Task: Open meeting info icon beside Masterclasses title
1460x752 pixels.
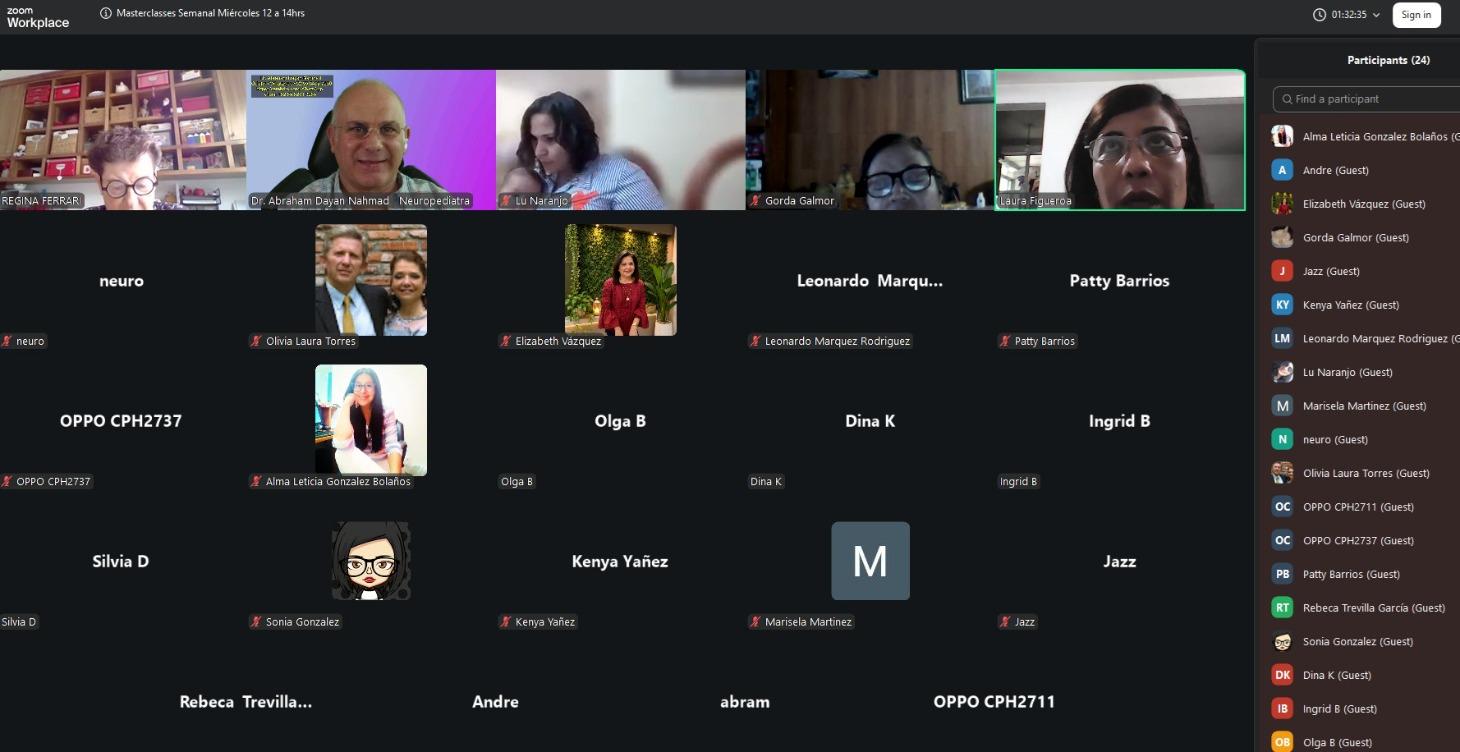Action: point(106,14)
